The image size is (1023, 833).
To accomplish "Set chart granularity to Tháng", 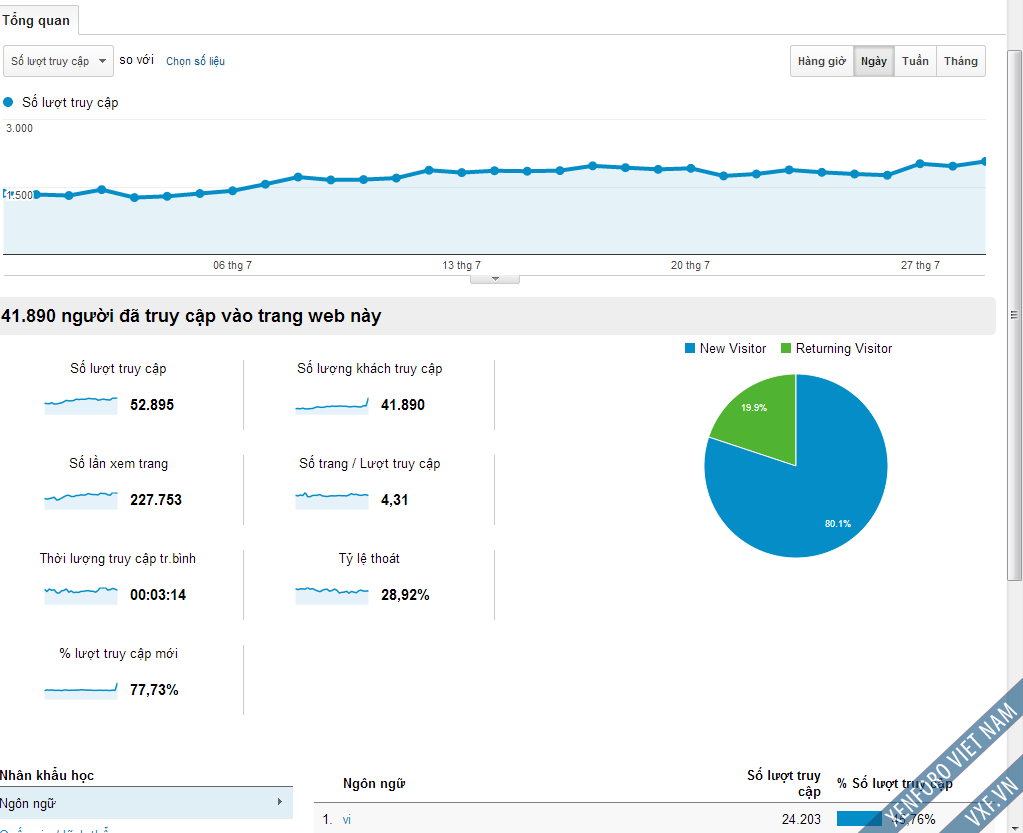I will click(x=960, y=61).
